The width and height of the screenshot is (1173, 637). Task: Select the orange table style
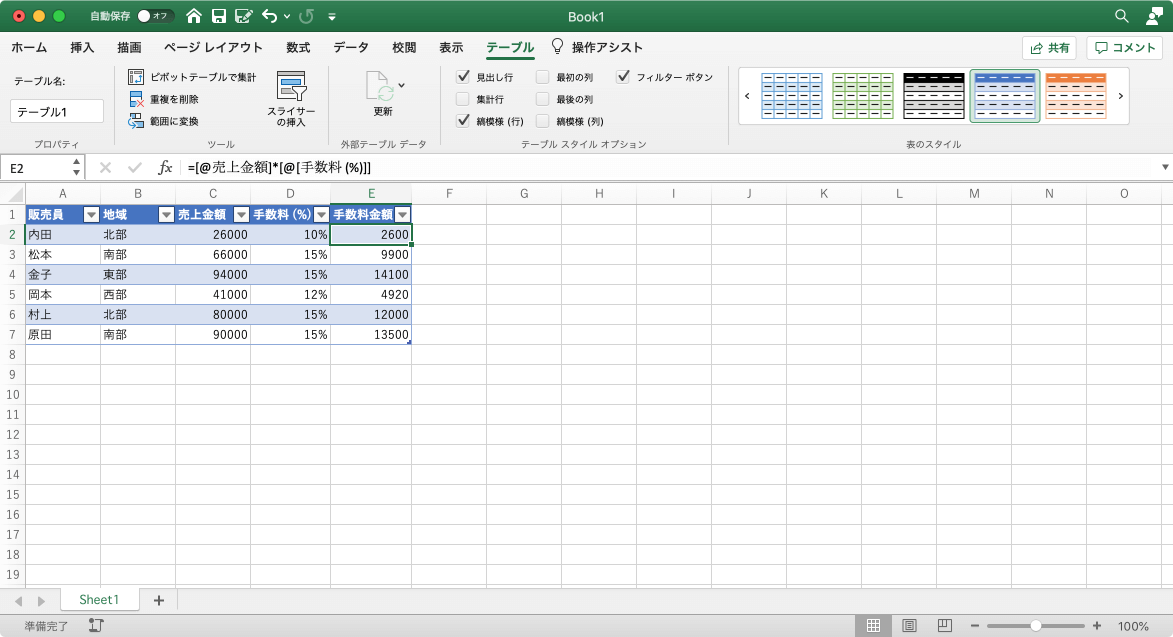click(x=1076, y=96)
